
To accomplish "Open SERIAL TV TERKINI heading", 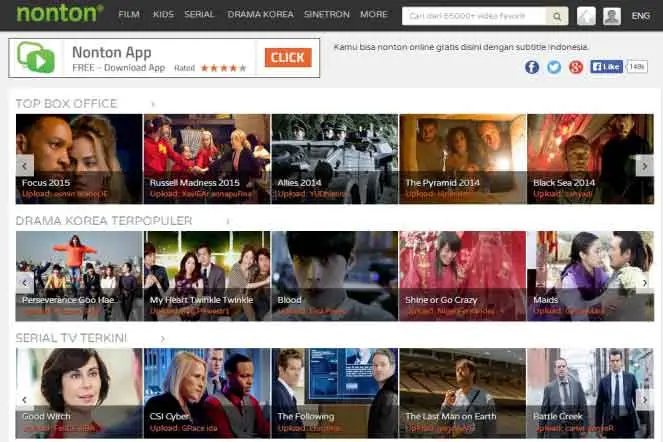I will pos(71,338).
